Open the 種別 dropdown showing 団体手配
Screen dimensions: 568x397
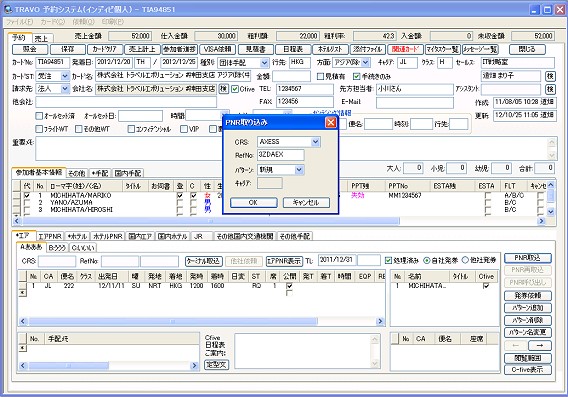(x=264, y=63)
